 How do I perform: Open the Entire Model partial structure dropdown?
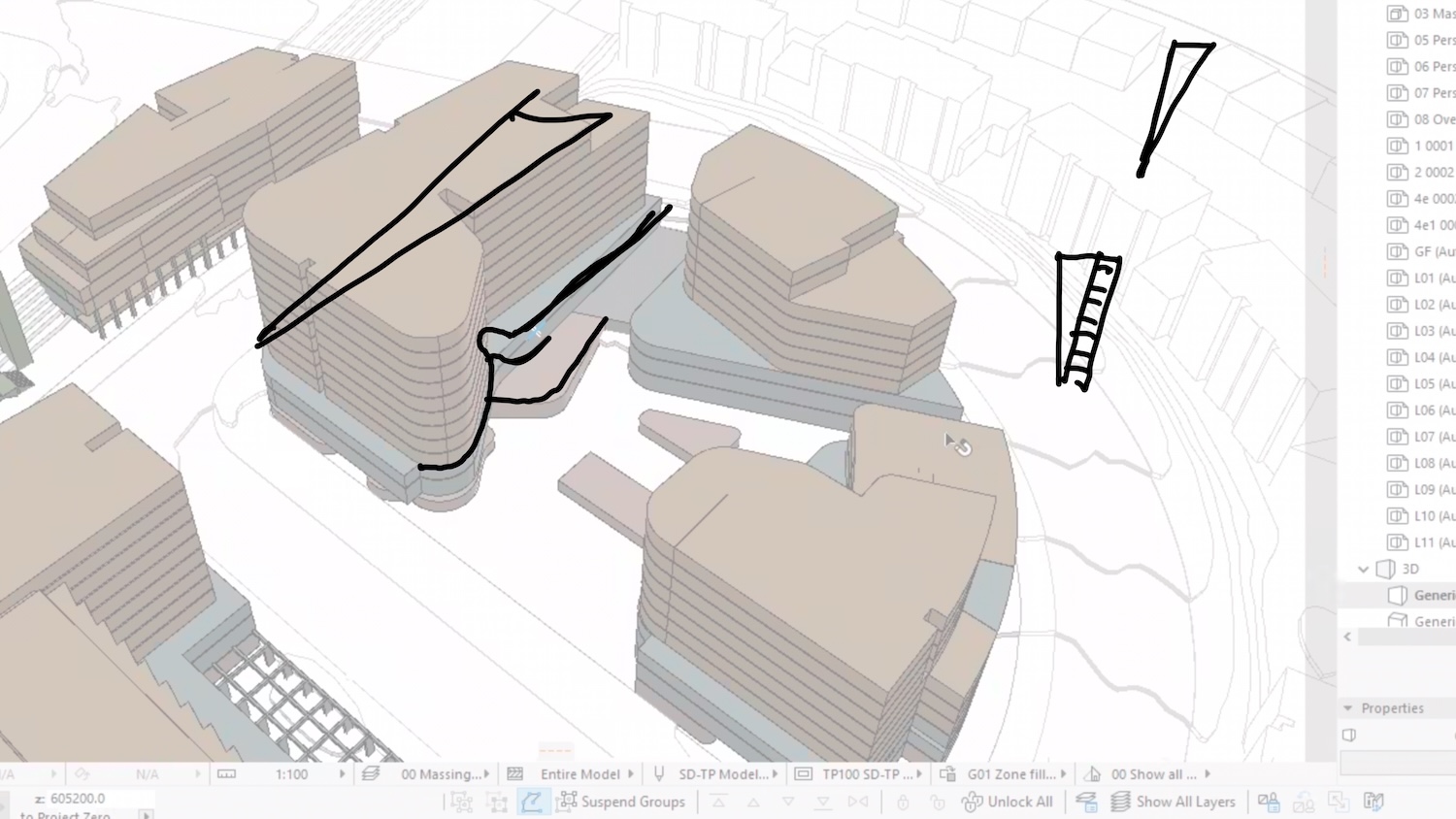click(x=631, y=774)
